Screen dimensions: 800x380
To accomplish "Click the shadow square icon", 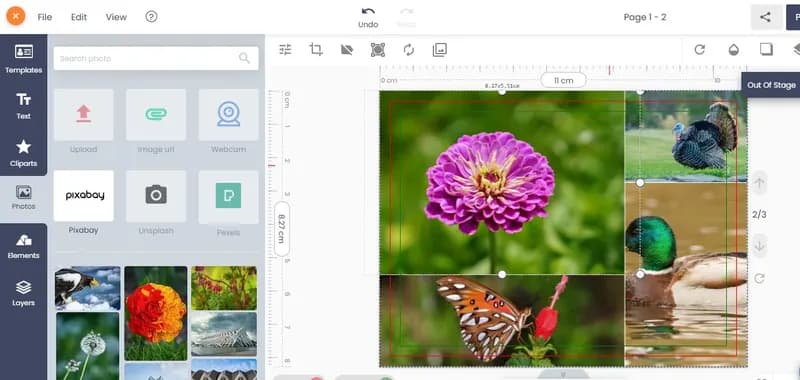I will [x=766, y=49].
